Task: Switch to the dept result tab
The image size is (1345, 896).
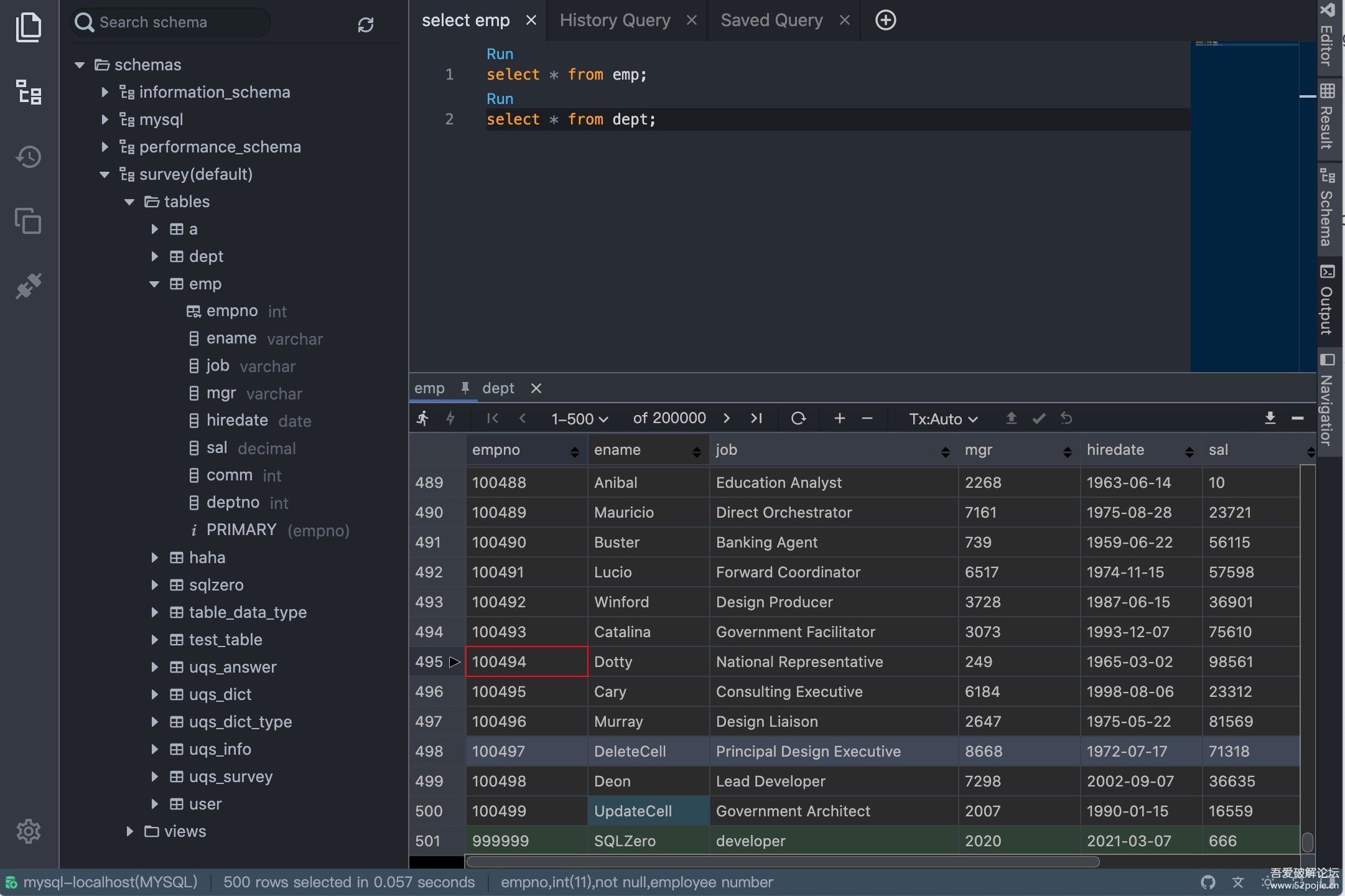Action: (498, 388)
